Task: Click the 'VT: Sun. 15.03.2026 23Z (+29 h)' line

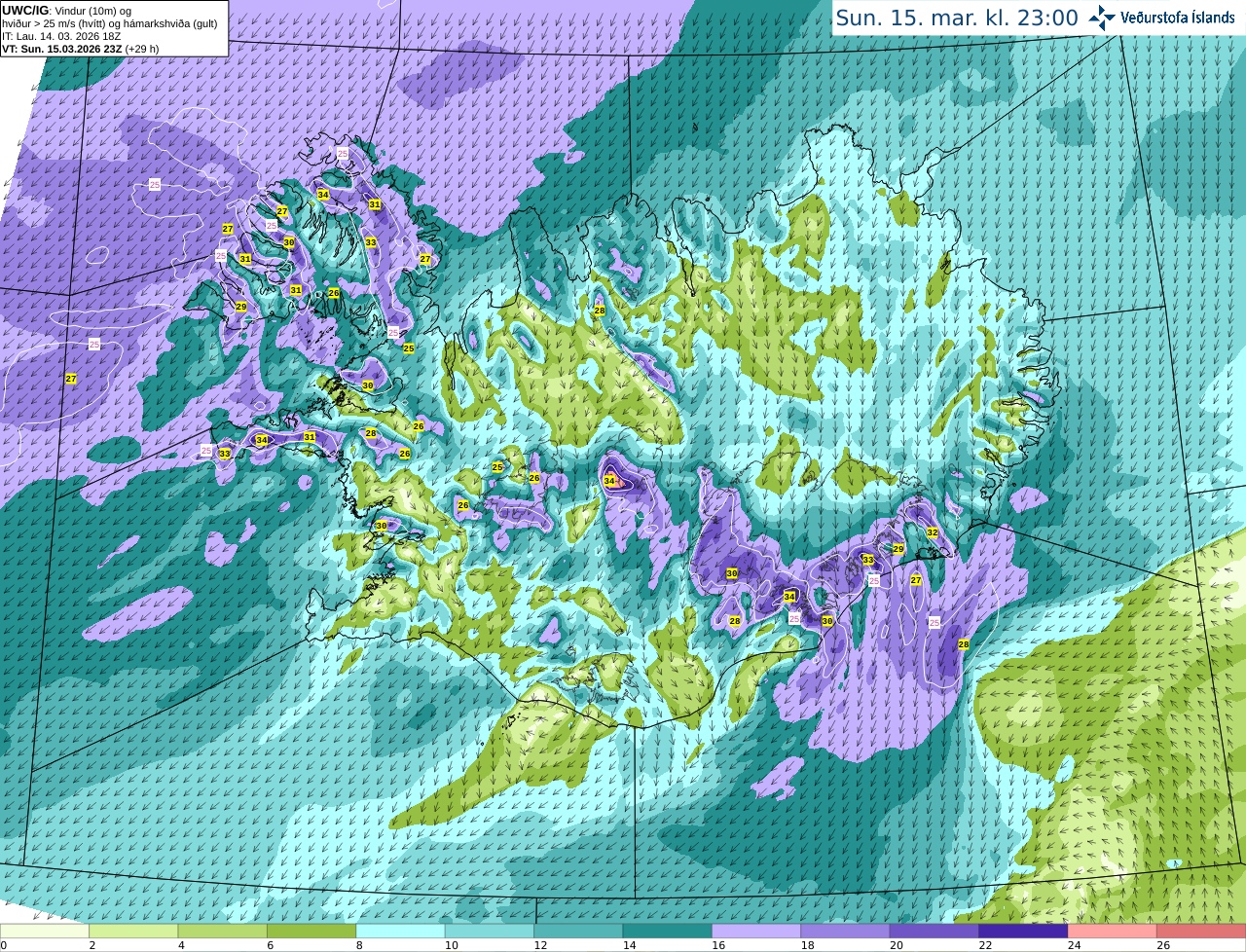Action: (81, 49)
